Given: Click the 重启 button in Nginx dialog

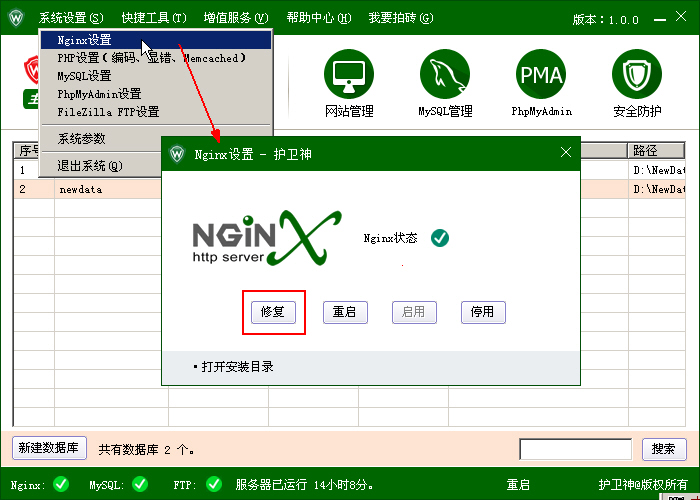Looking at the screenshot, I should point(345,312).
